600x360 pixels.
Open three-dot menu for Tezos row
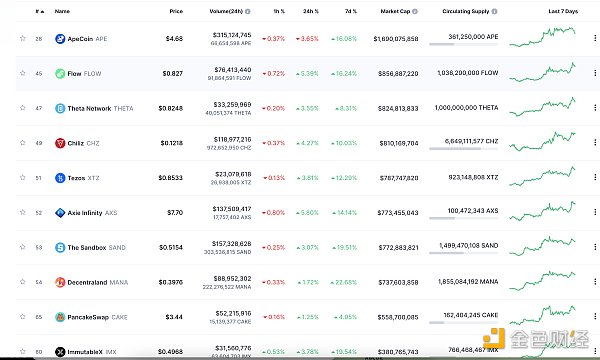[x=595, y=177]
